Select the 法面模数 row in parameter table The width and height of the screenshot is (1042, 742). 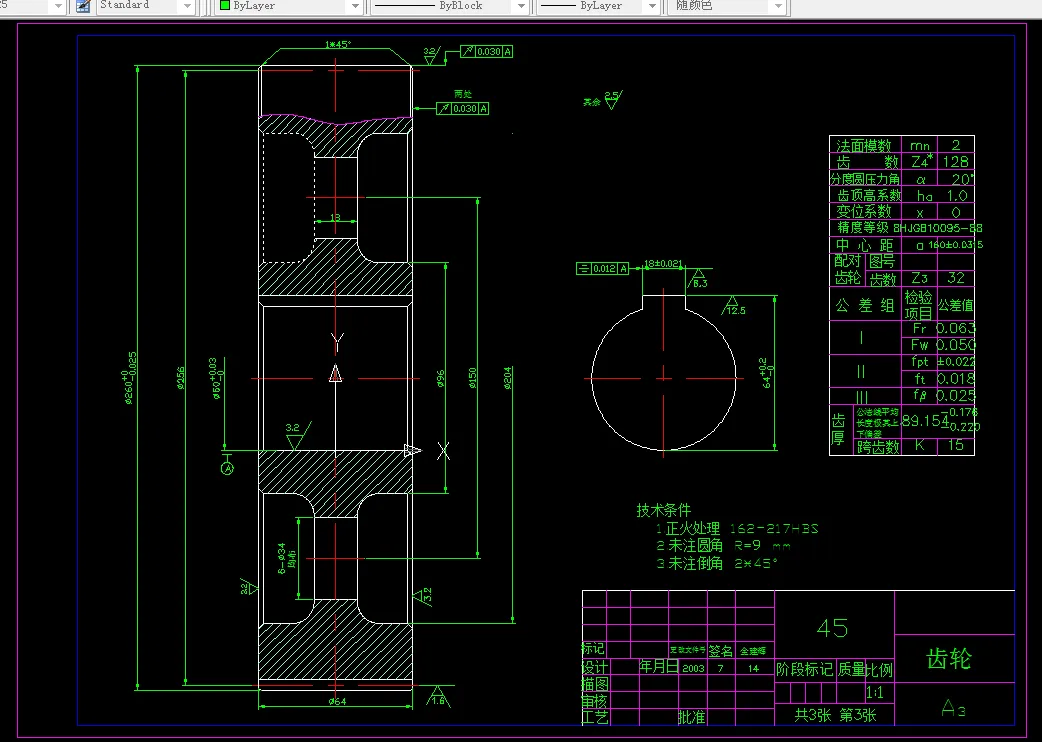pos(902,145)
